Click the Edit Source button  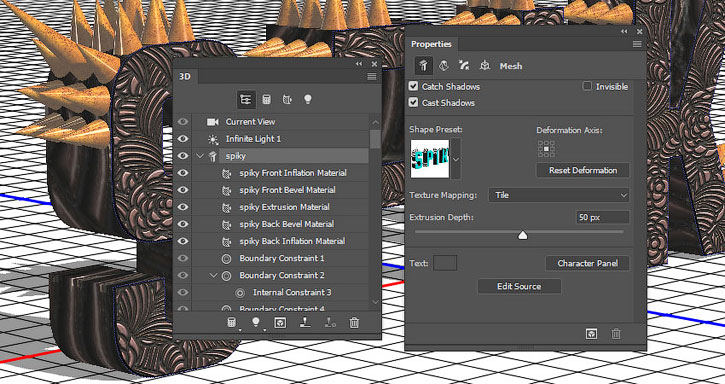click(x=519, y=286)
